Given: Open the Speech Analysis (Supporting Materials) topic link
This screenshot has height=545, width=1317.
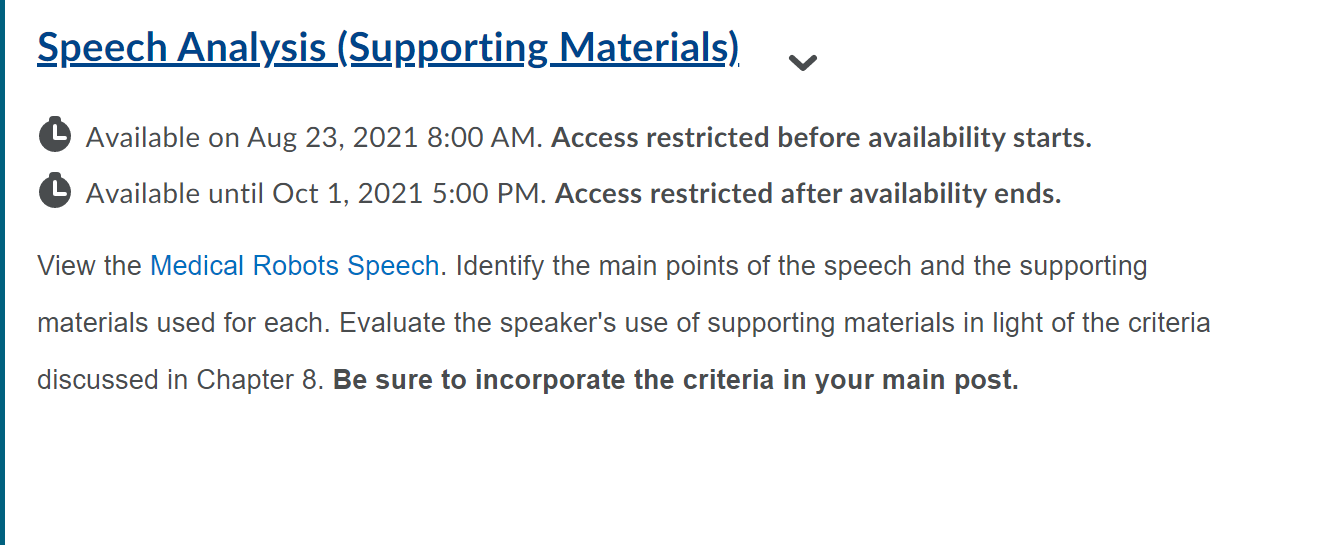Looking at the screenshot, I should click(388, 47).
